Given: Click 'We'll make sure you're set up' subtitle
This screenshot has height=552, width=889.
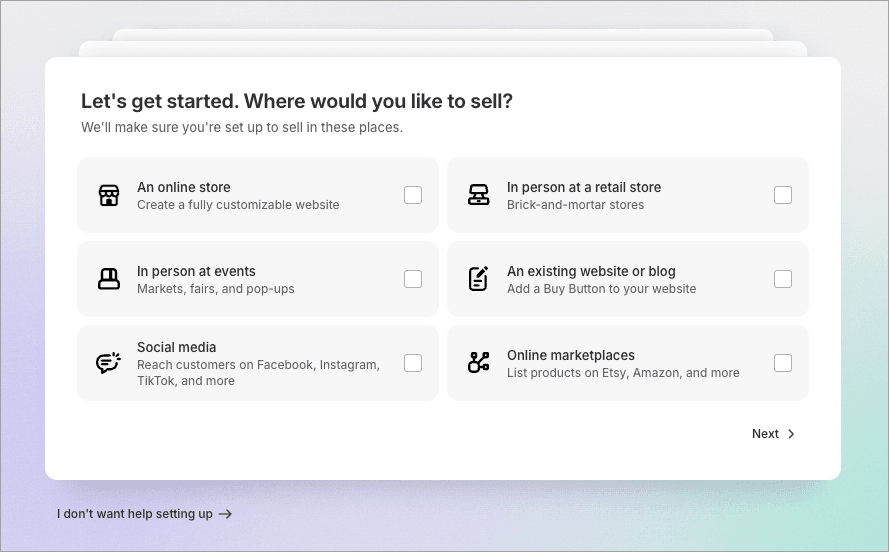Looking at the screenshot, I should coord(242,128).
